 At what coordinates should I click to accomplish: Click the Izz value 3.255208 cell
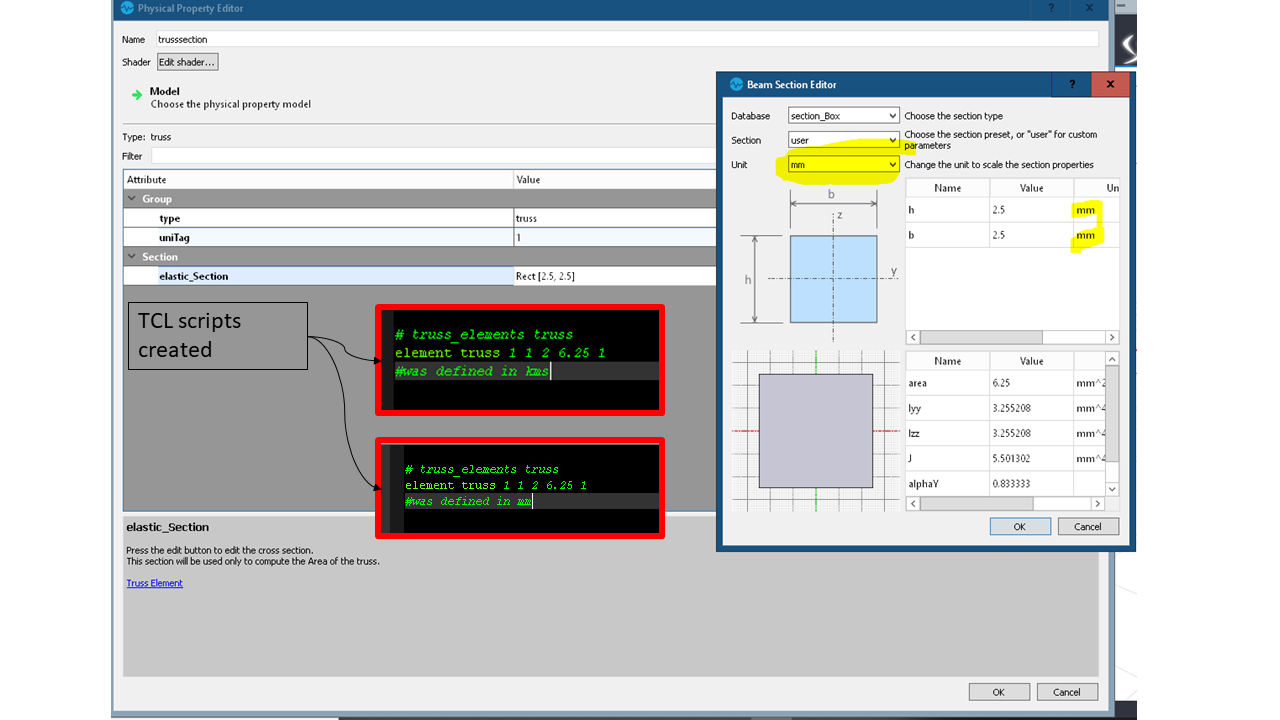pyautogui.click(x=1032, y=433)
